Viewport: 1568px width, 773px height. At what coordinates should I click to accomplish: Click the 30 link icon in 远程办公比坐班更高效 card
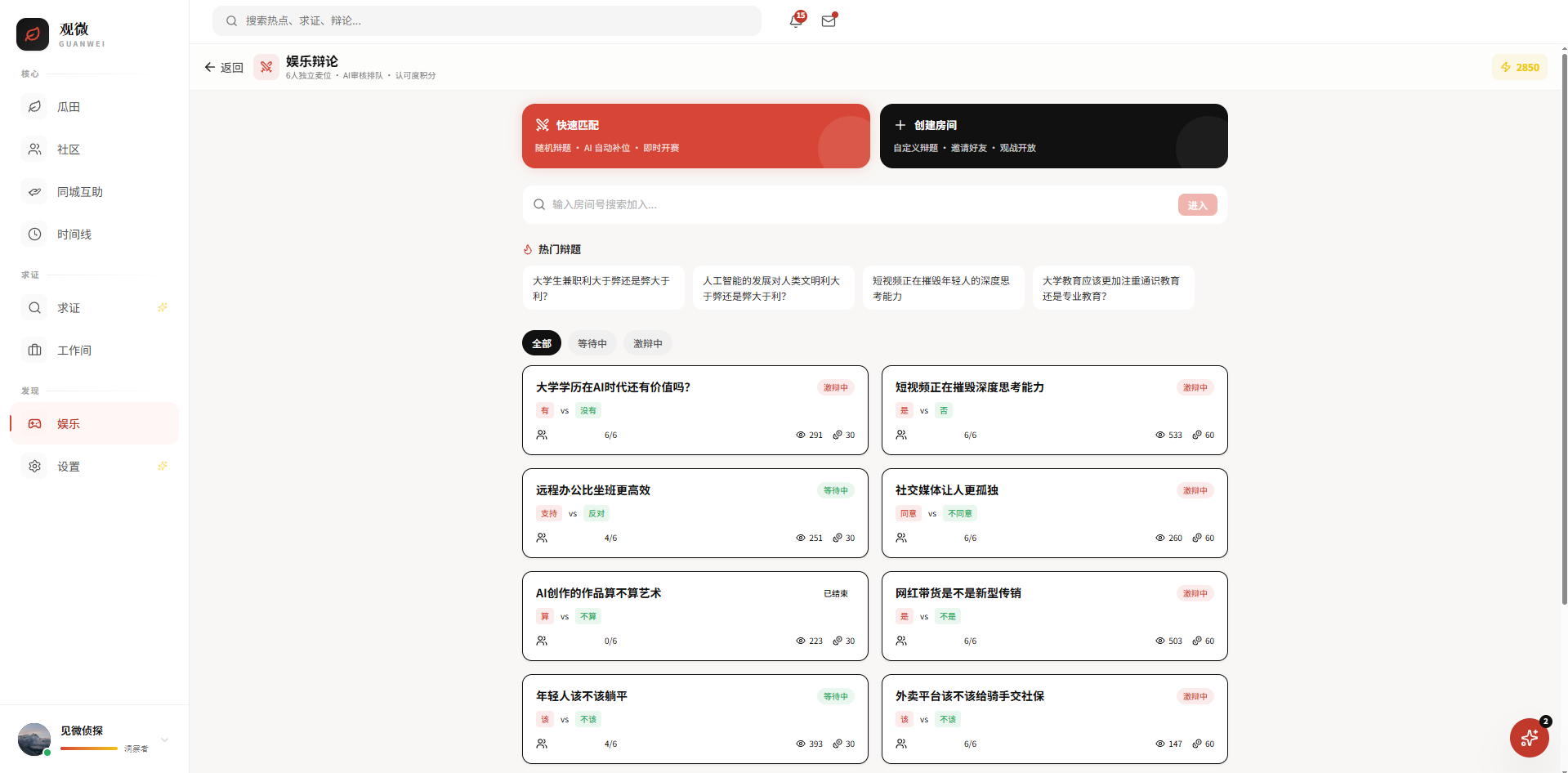tap(838, 538)
